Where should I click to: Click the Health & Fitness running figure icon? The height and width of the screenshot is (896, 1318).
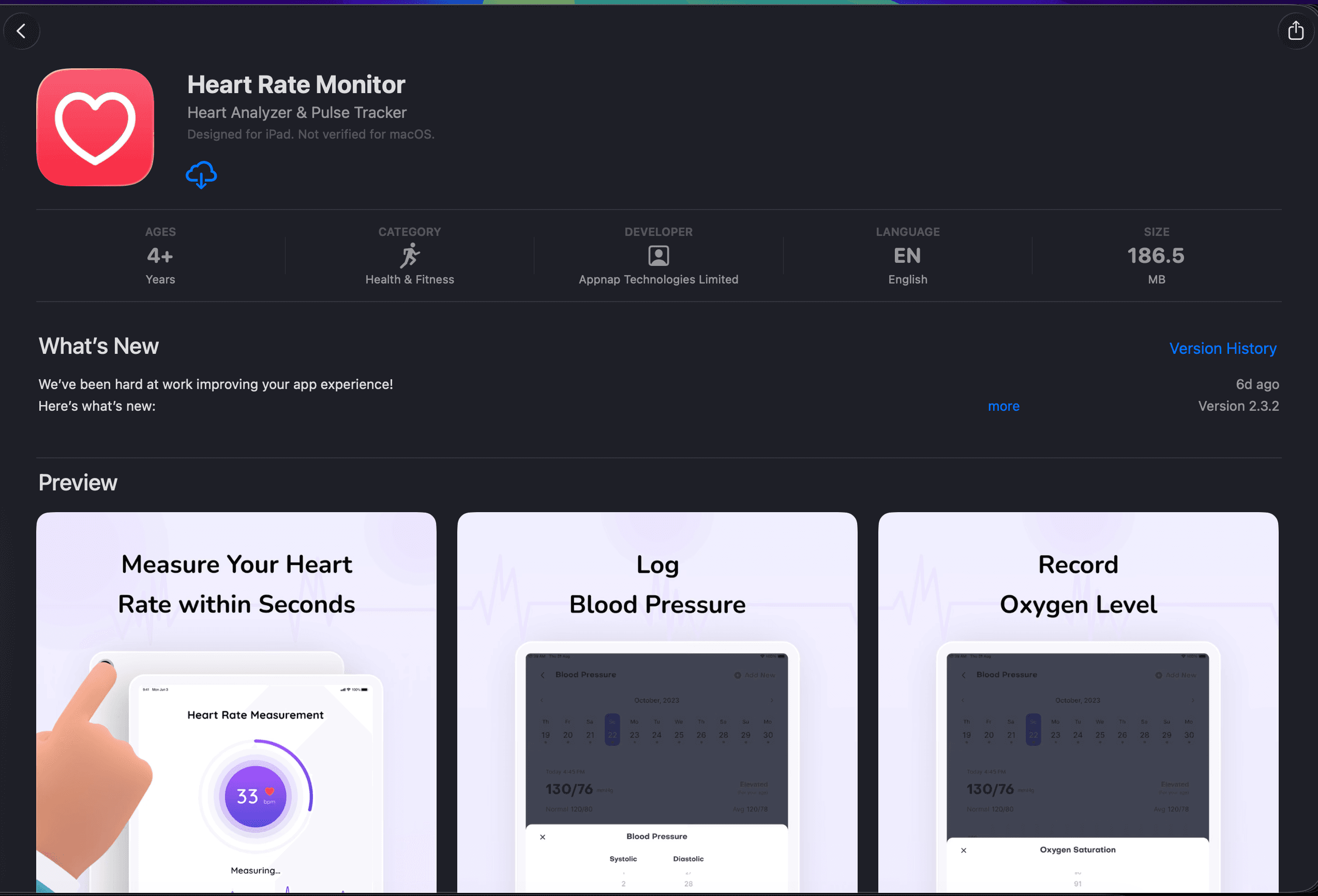(x=410, y=256)
